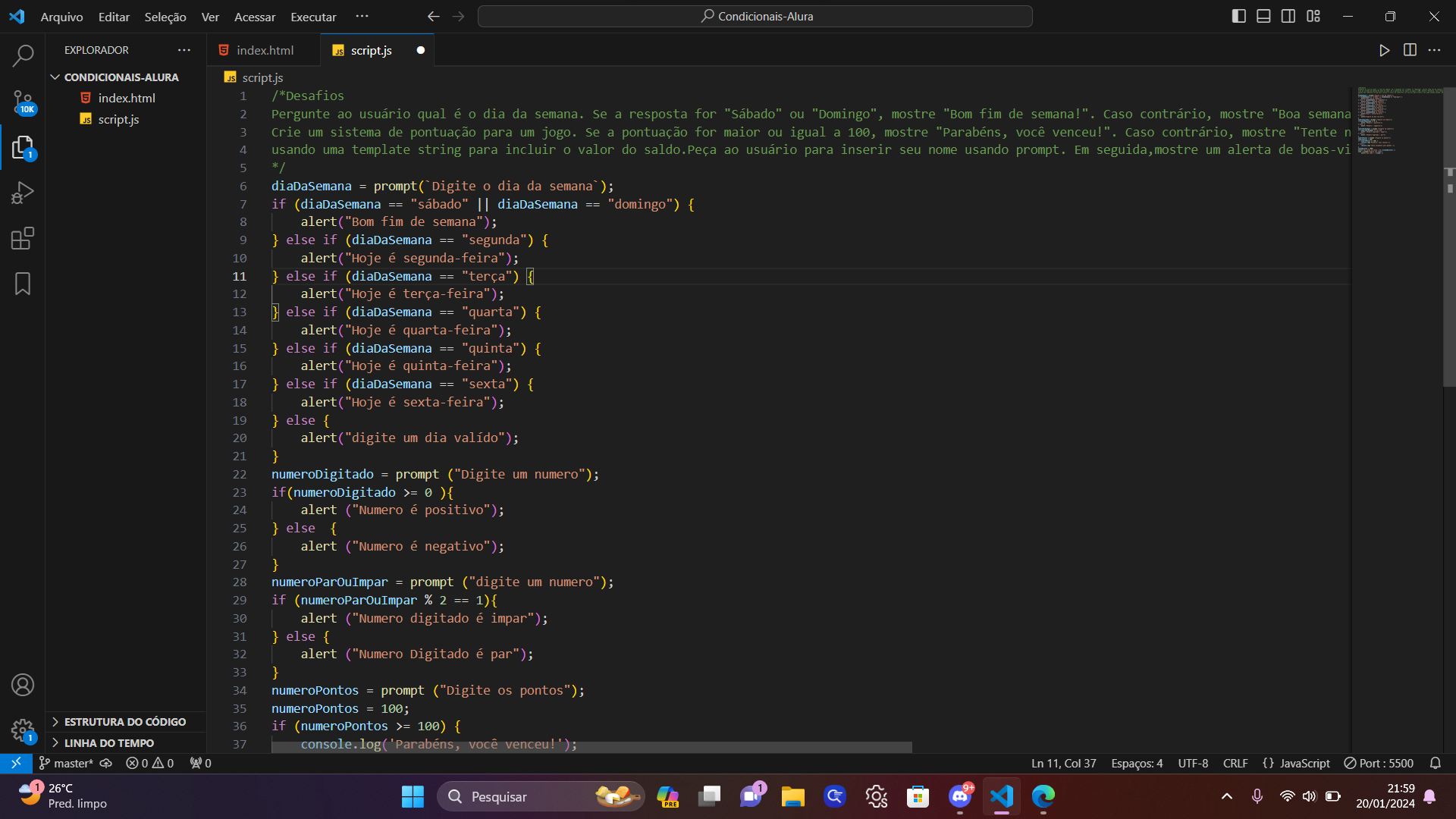Open the 26°C weather widget

click(x=64, y=796)
